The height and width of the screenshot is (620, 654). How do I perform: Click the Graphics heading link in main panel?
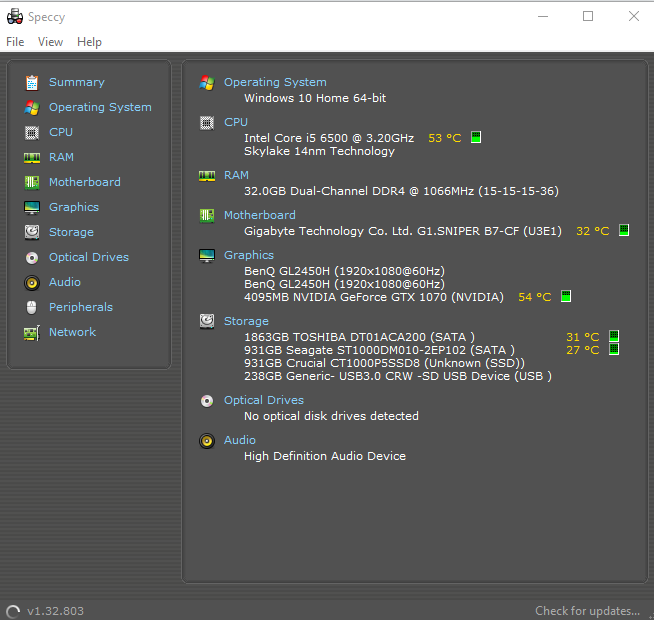pos(249,255)
